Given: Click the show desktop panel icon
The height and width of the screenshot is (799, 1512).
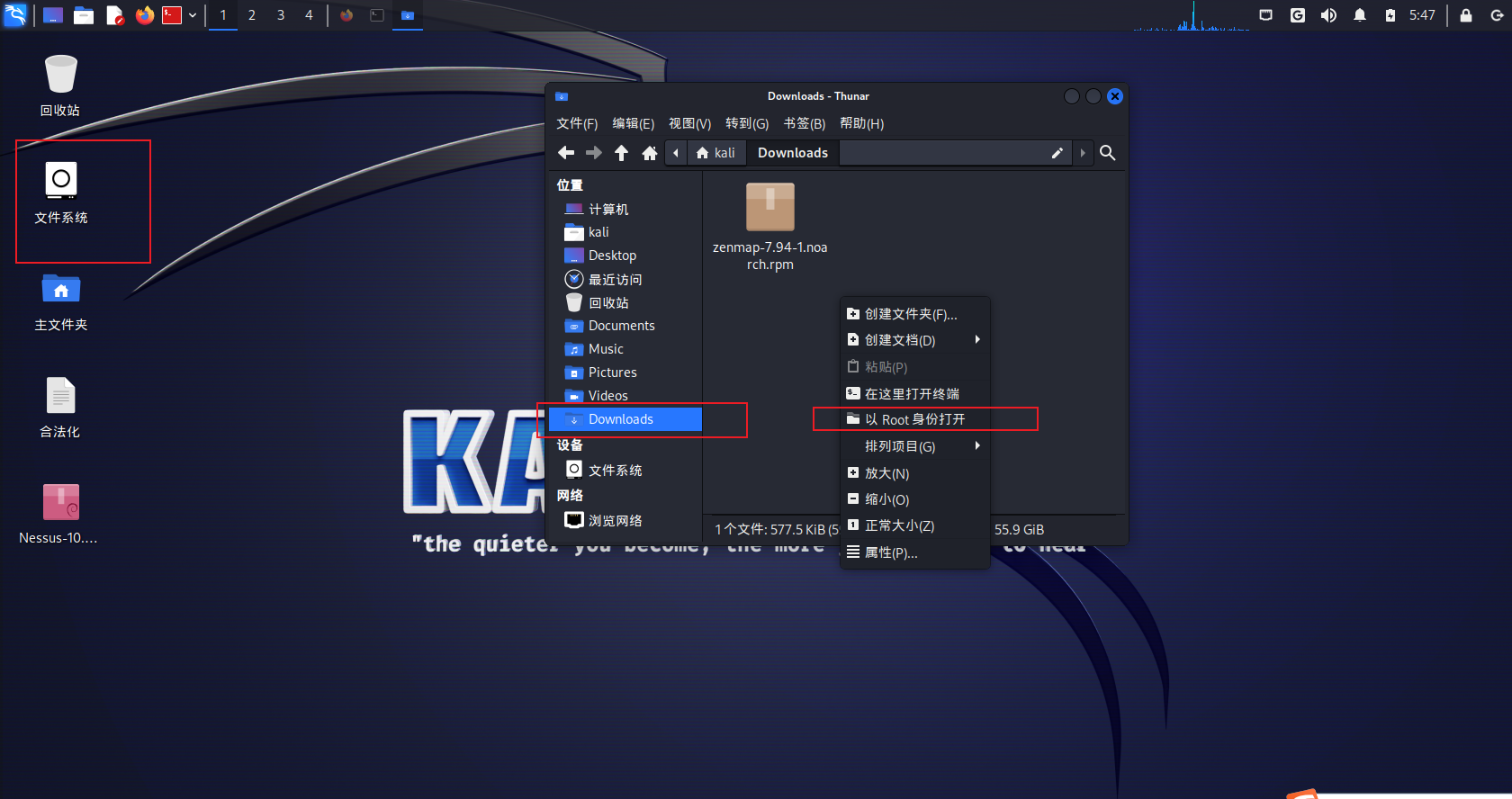Looking at the screenshot, I should tap(53, 15).
